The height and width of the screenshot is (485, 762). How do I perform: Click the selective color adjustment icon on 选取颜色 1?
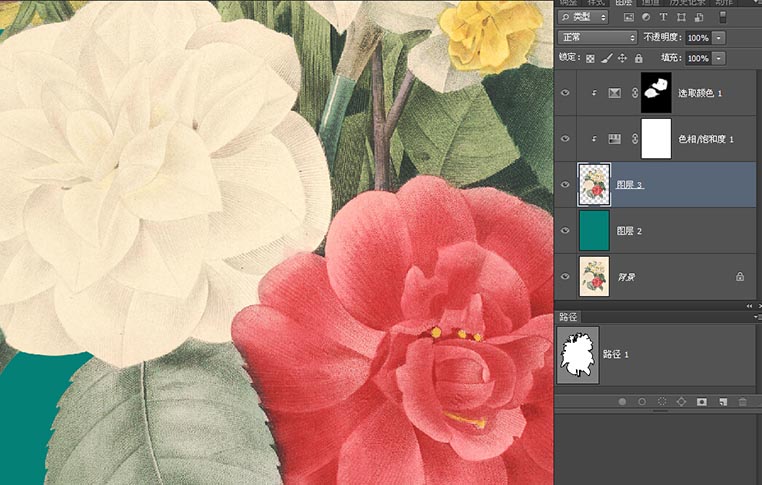[614, 93]
